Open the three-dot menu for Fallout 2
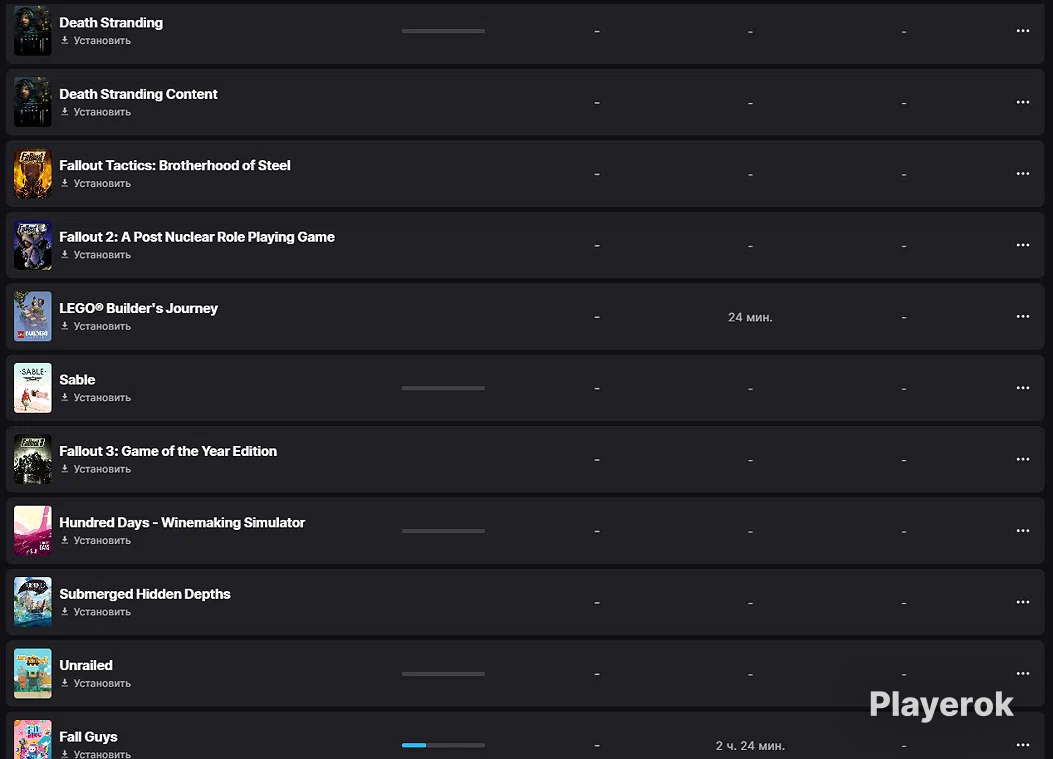1053x759 pixels. pos(1022,245)
